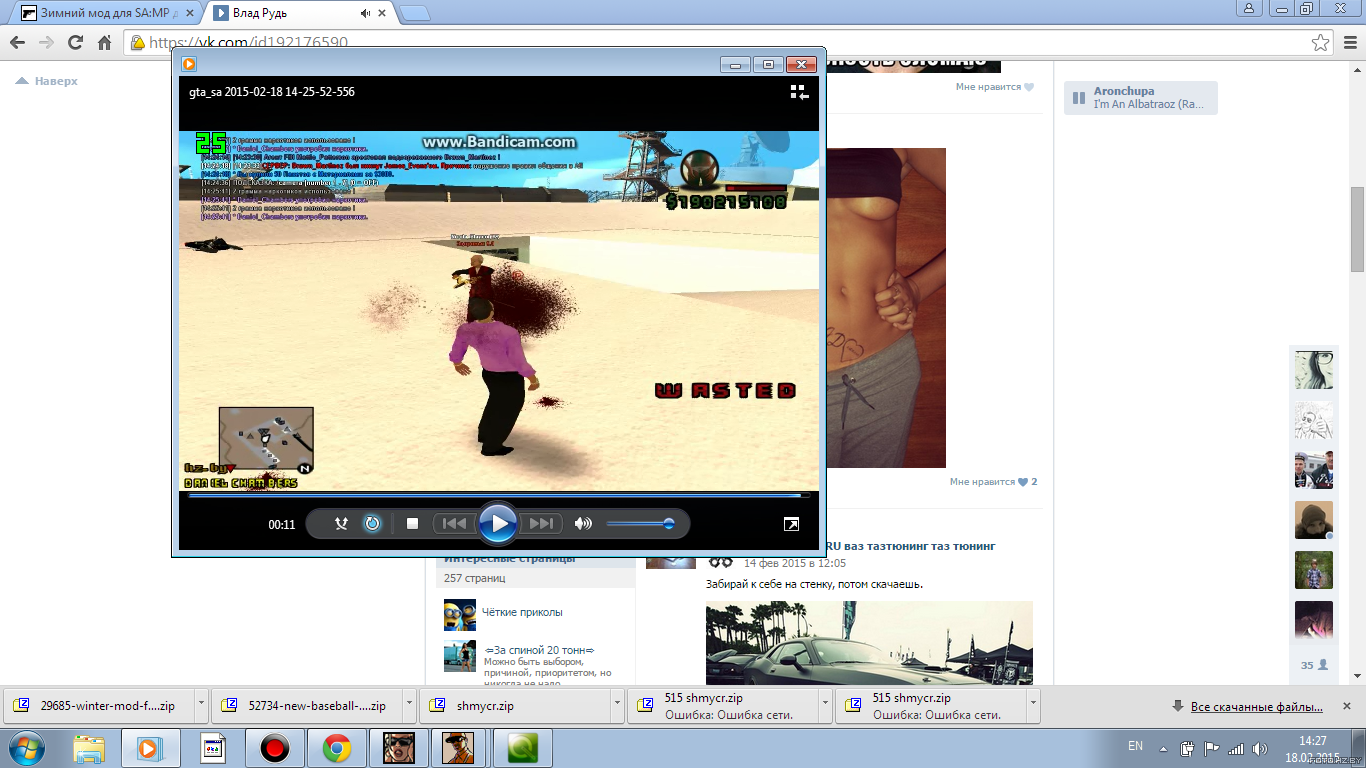Pause the Aronchupa track in VK
This screenshot has width=1366, height=768.
pos(1079,98)
